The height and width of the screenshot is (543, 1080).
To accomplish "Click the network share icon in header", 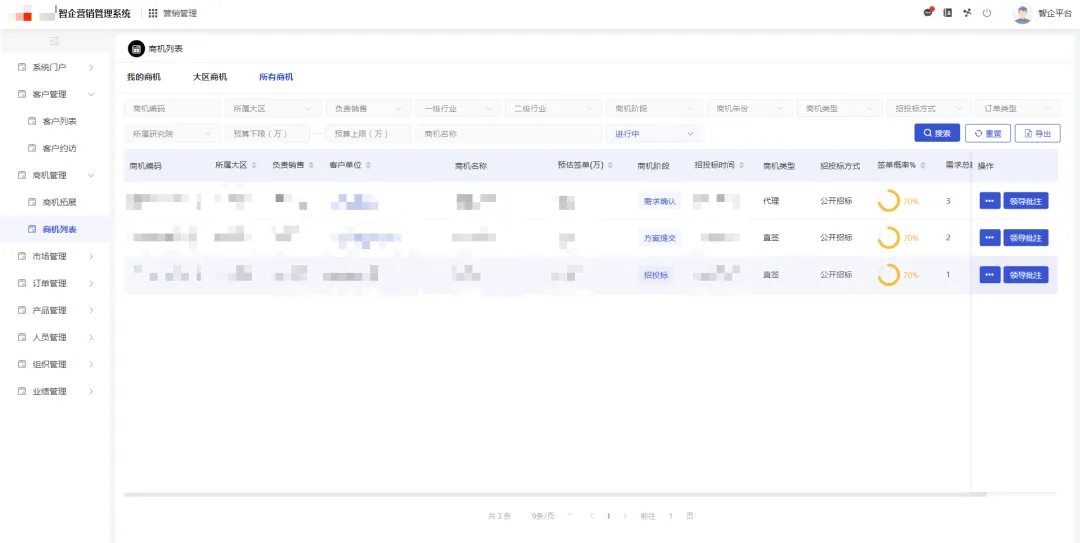I will [967, 13].
